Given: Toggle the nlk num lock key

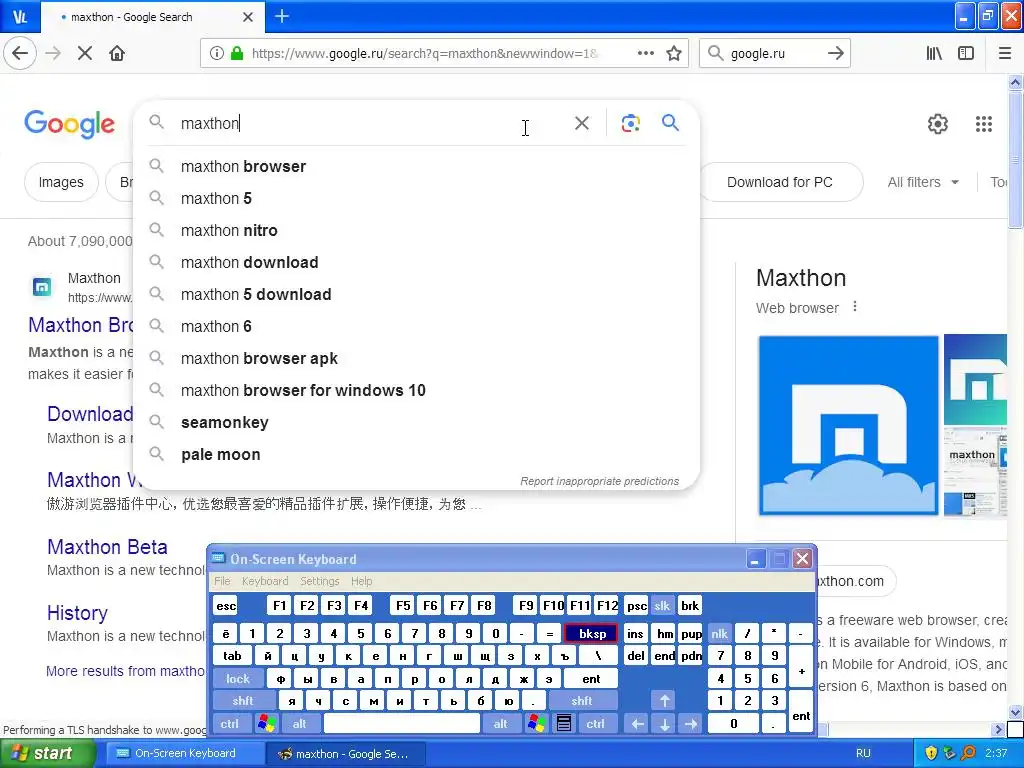Looking at the screenshot, I should 719,633.
